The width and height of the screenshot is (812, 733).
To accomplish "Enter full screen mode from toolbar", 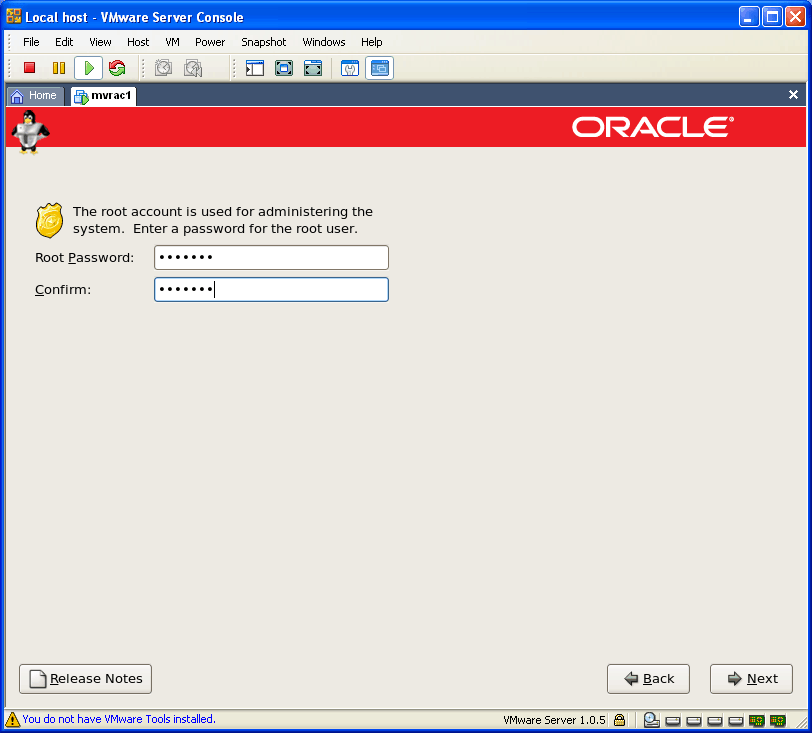I will [284, 68].
